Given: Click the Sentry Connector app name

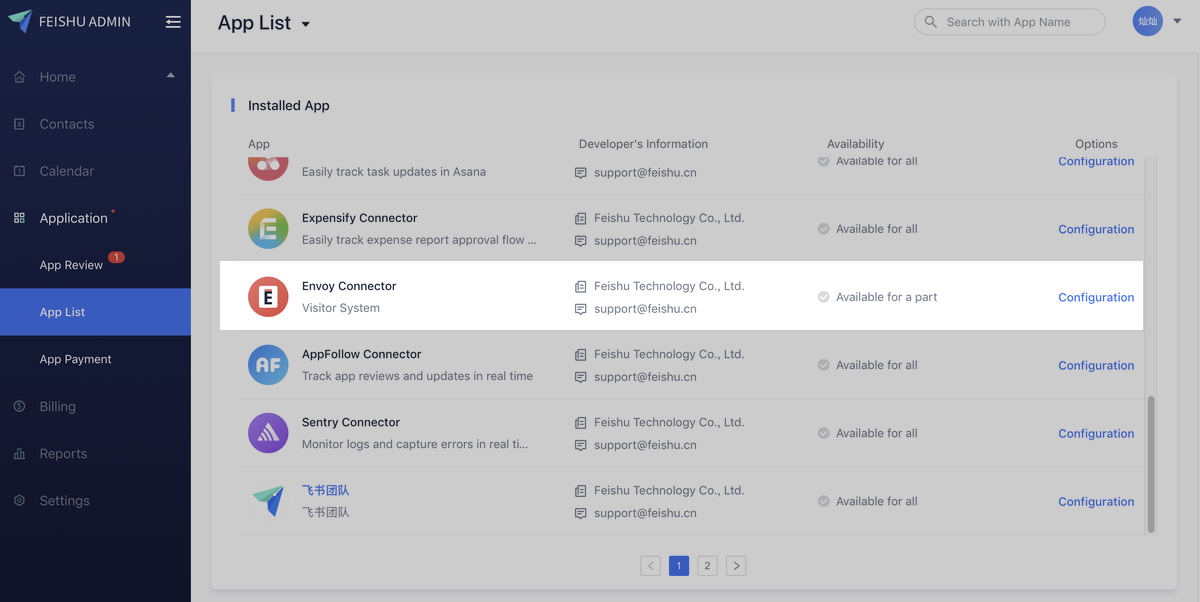Looking at the screenshot, I should [x=351, y=422].
